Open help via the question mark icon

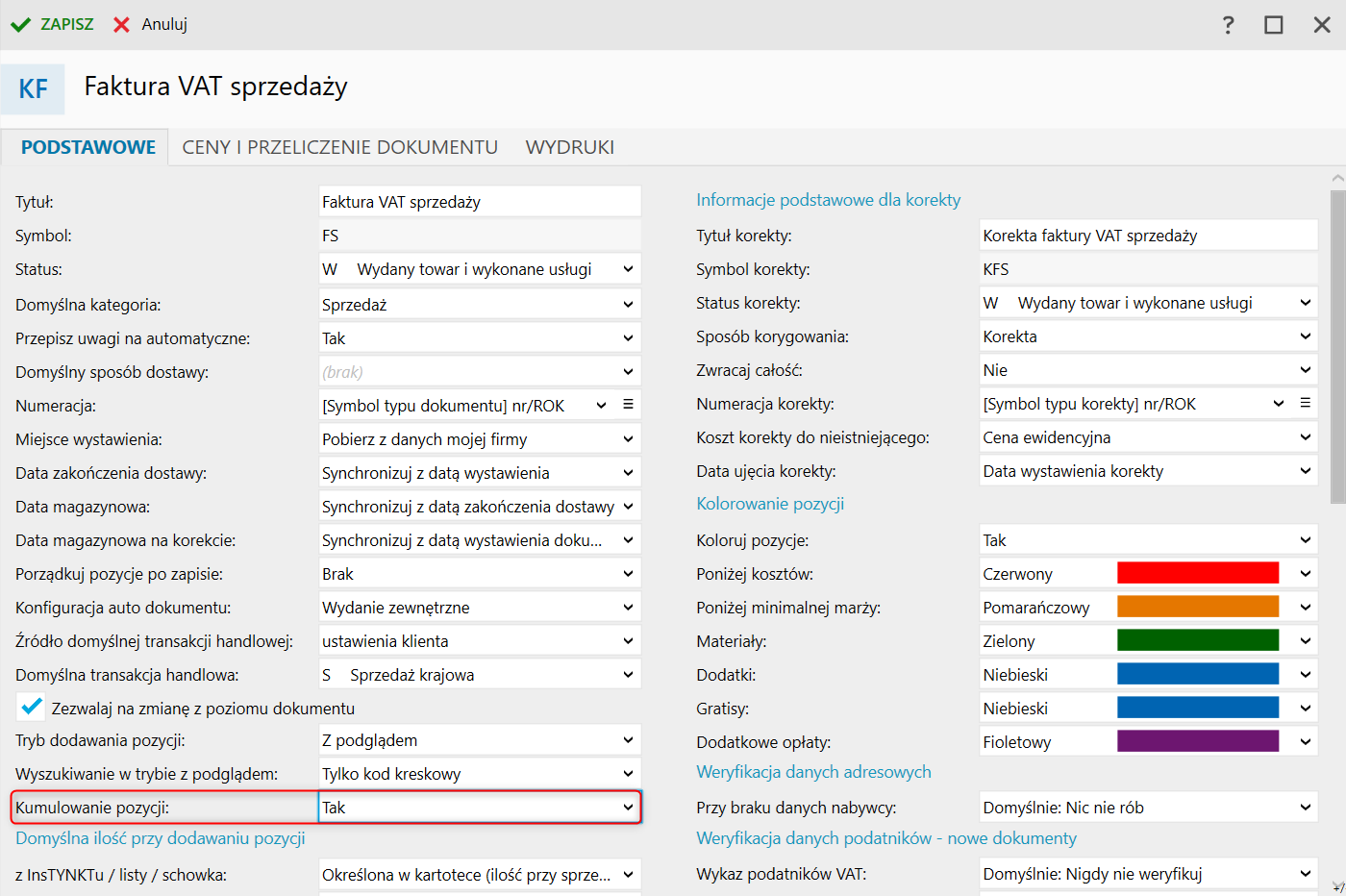pos(1228,25)
